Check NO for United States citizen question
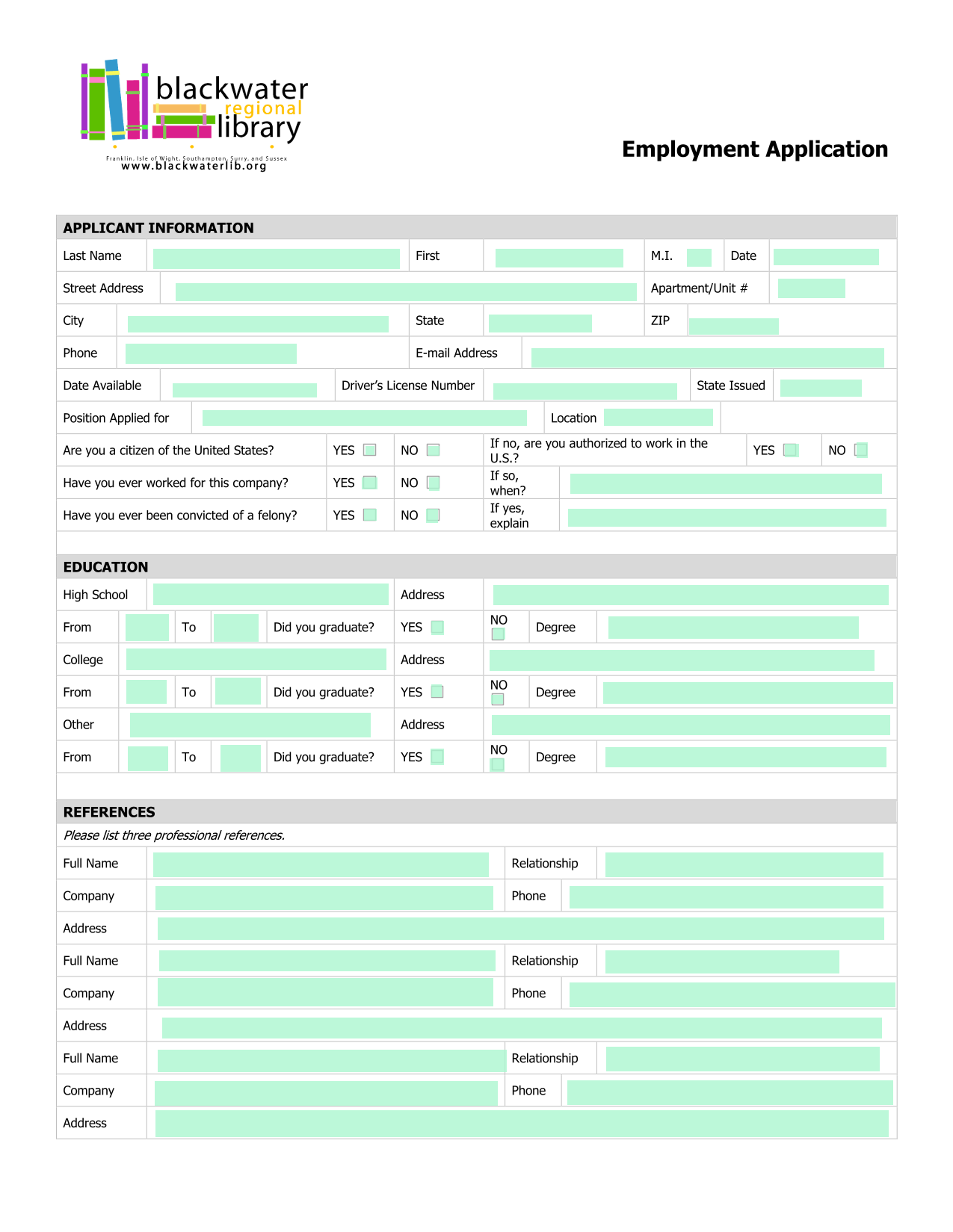Viewport: 953px width, 1232px height. pyautogui.click(x=433, y=450)
